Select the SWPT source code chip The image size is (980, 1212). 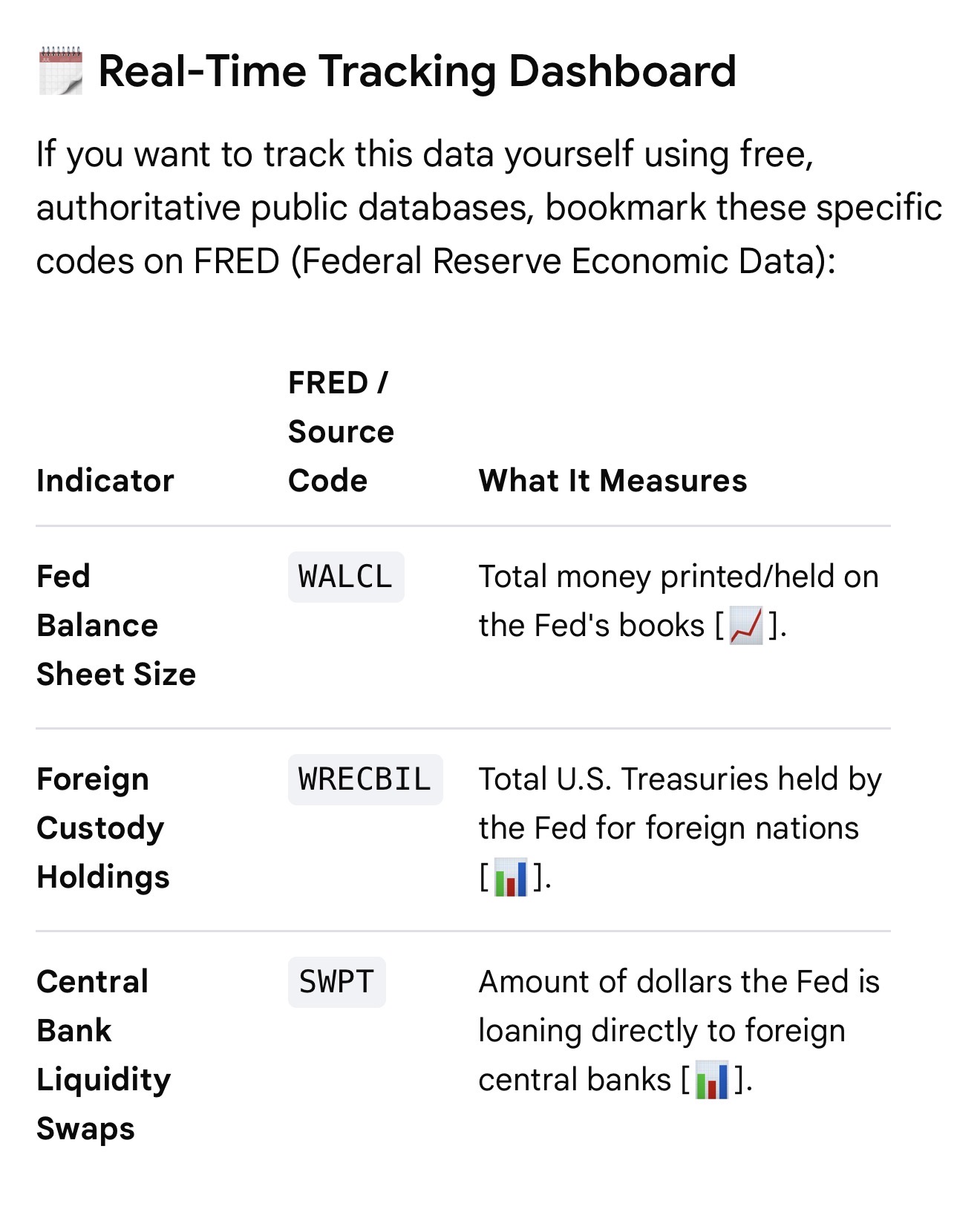tap(337, 982)
